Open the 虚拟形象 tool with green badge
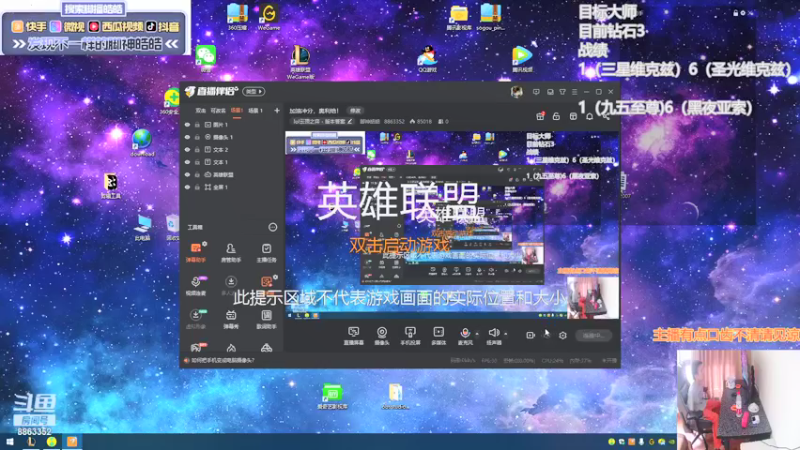The width and height of the screenshot is (800, 450). [x=196, y=319]
